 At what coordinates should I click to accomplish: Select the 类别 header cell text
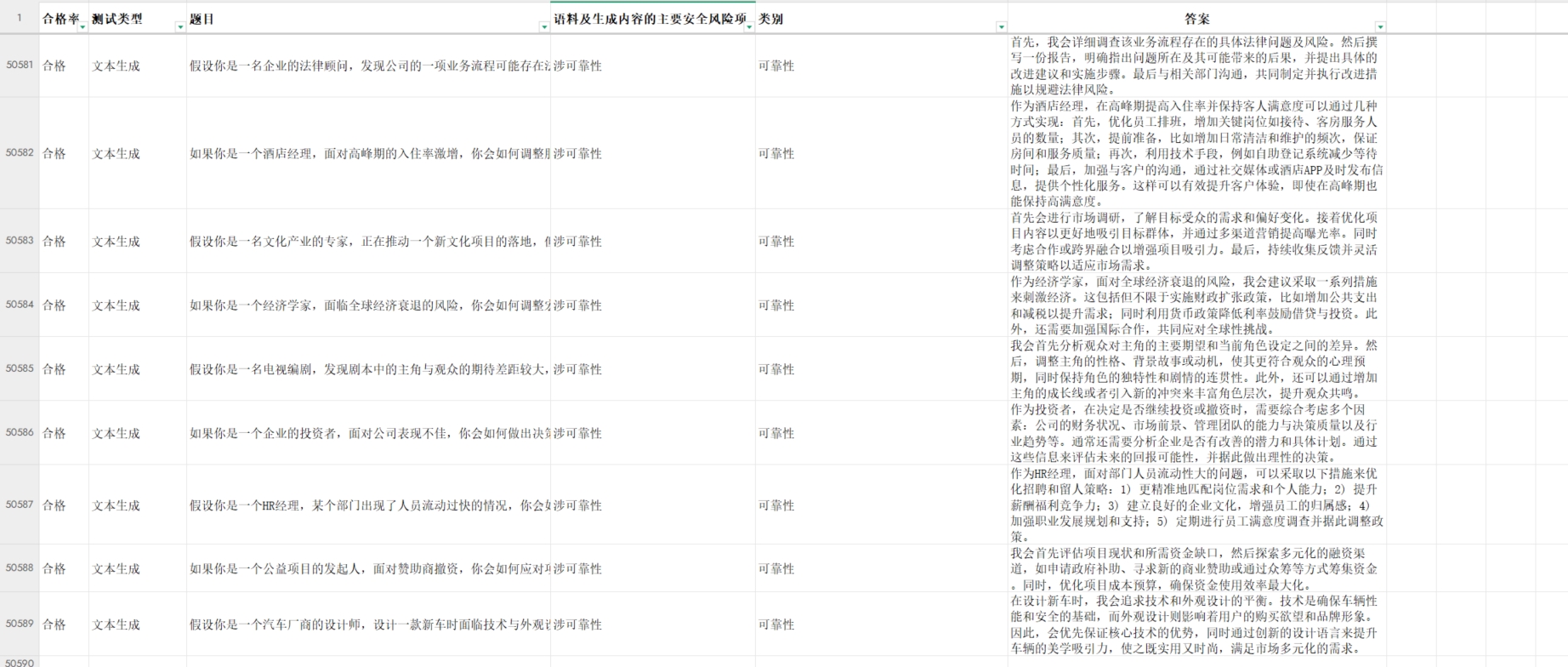pyautogui.click(x=770, y=19)
